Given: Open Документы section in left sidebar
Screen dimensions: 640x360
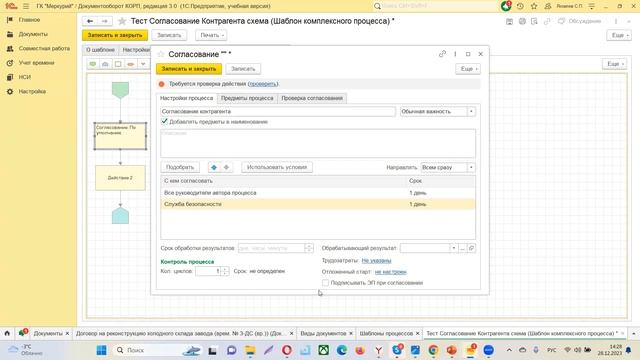Looking at the screenshot, I should coord(33,34).
